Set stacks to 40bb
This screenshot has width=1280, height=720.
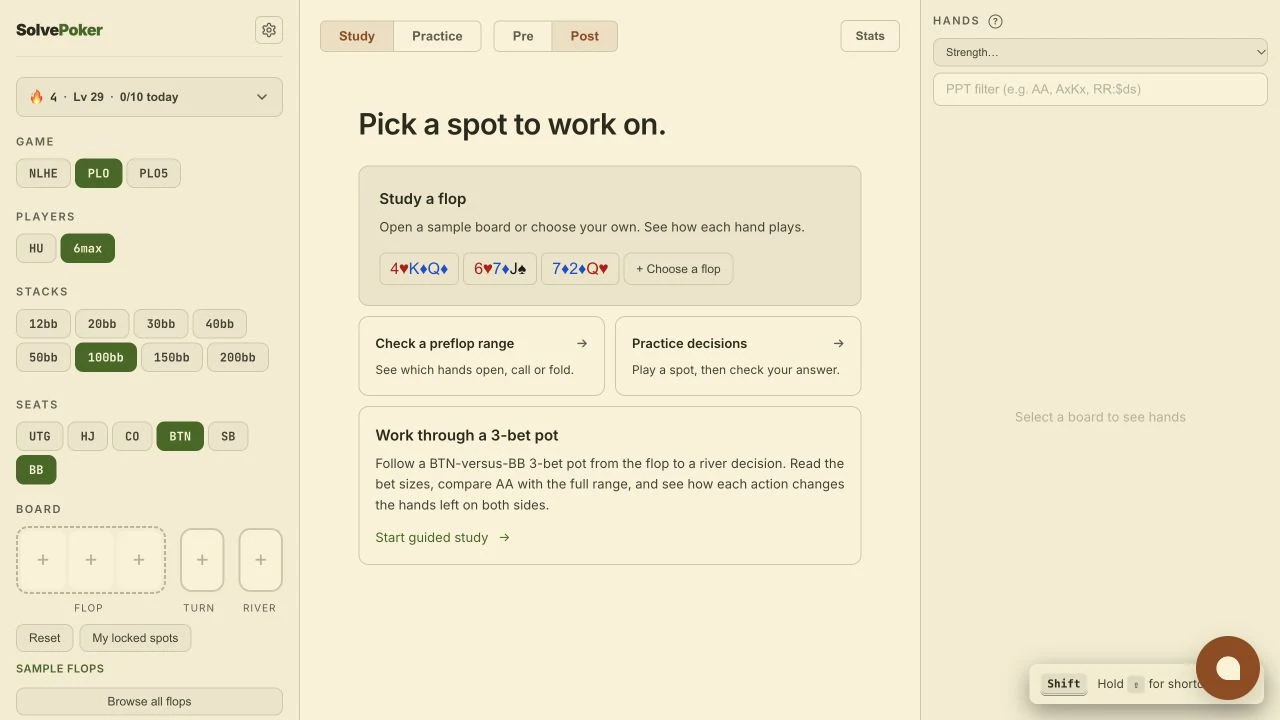click(x=220, y=324)
